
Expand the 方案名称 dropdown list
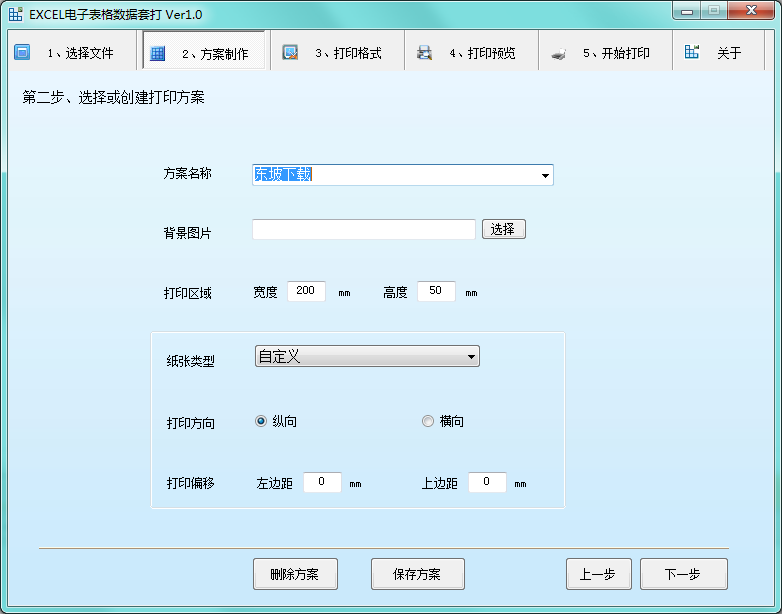click(x=545, y=176)
